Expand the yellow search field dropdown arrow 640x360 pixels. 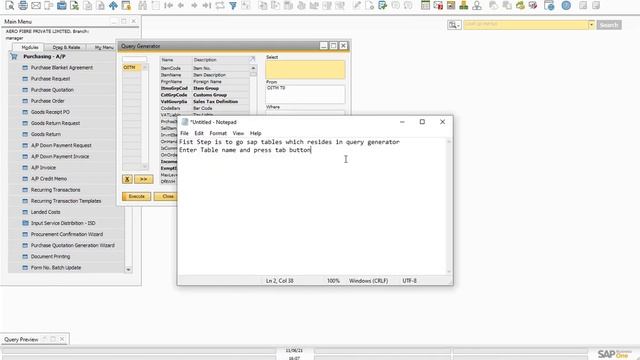pos(591,25)
